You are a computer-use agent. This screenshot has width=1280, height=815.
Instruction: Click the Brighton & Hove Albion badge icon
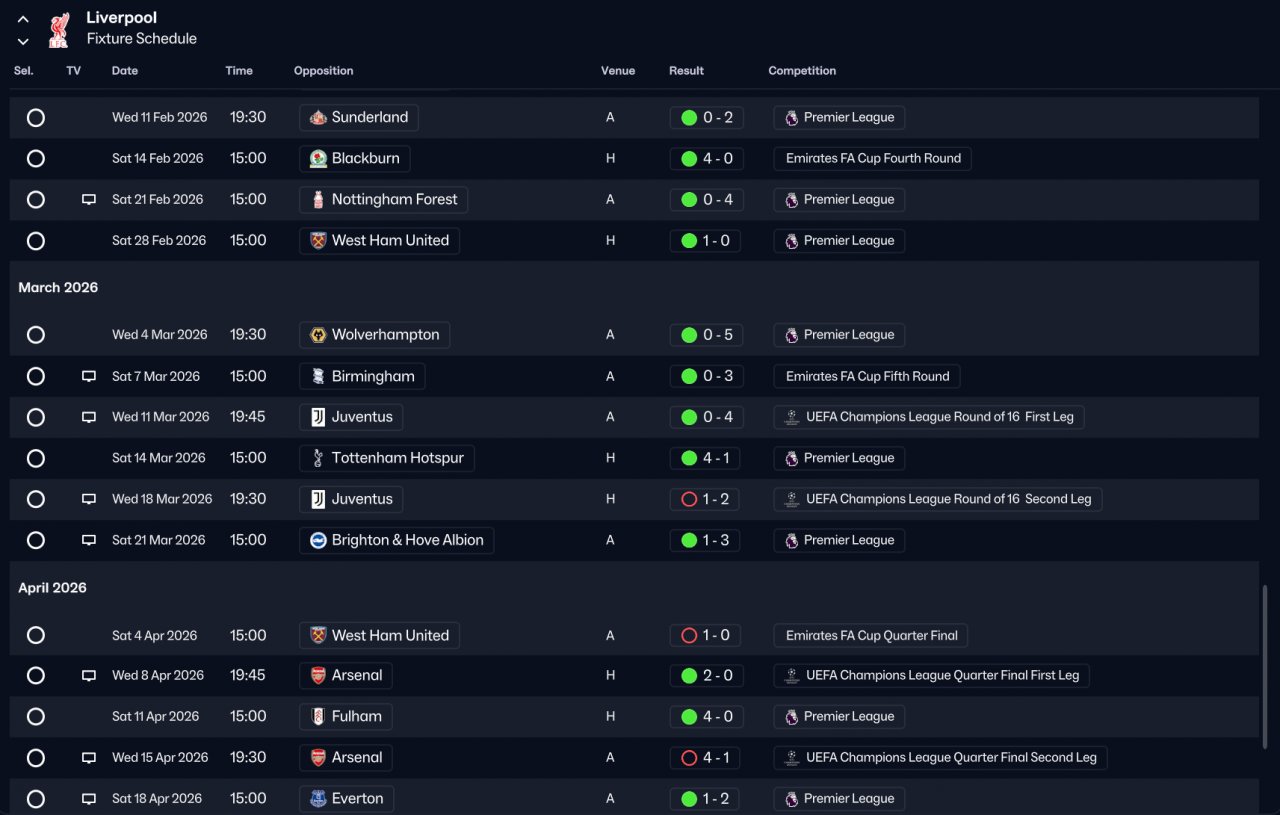[x=318, y=540]
